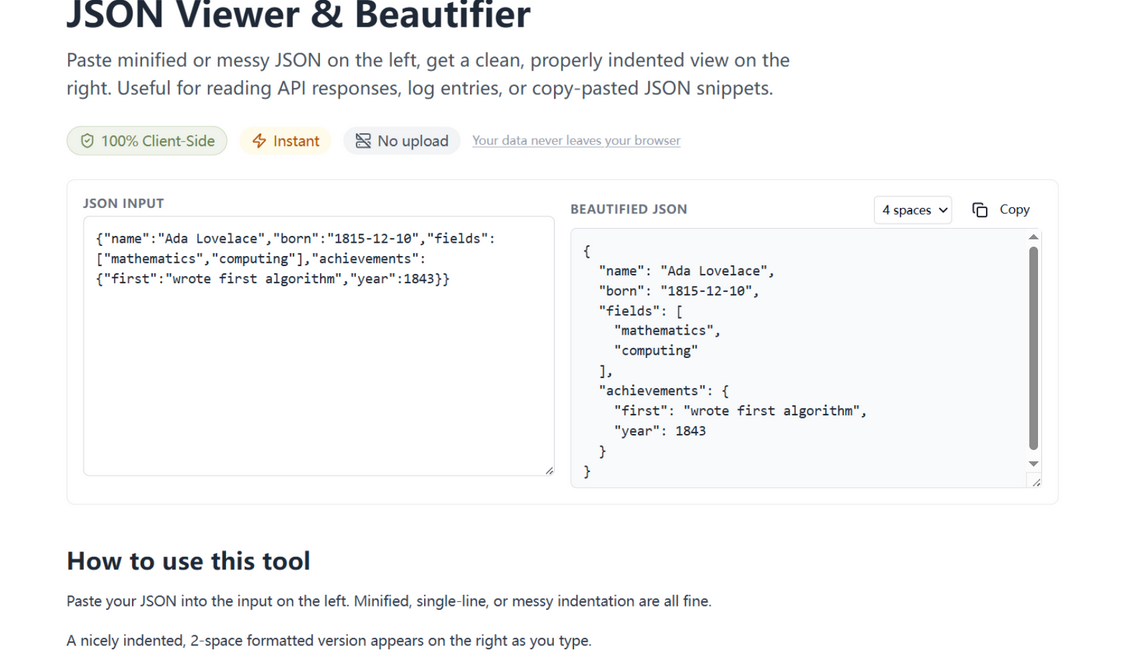Viewport: 1140px width, 660px height.
Task: Click the "first": "wrote first algorithm" output line
Action: pyautogui.click(x=740, y=411)
